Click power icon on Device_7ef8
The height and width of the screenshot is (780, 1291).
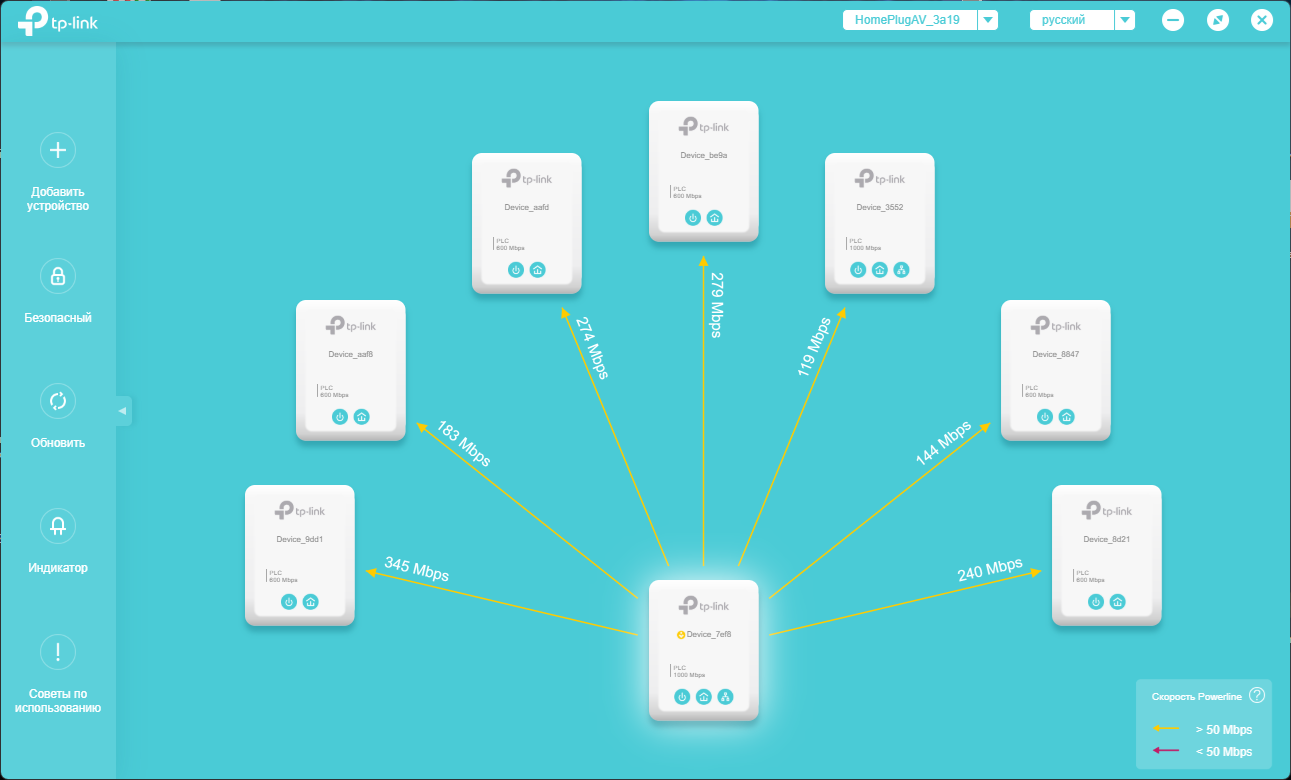pos(682,697)
